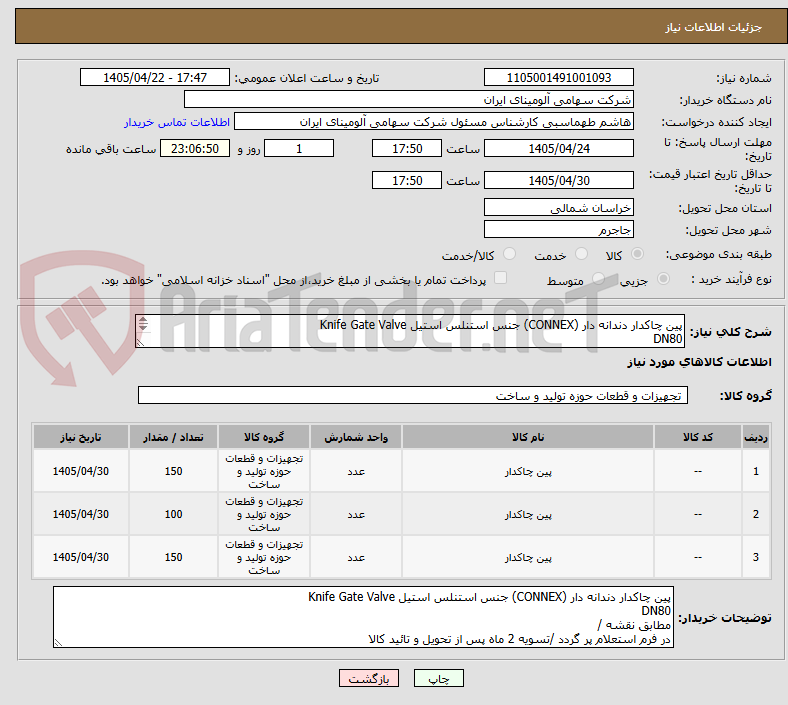Click the need number field 1105001491001093

pos(558,77)
